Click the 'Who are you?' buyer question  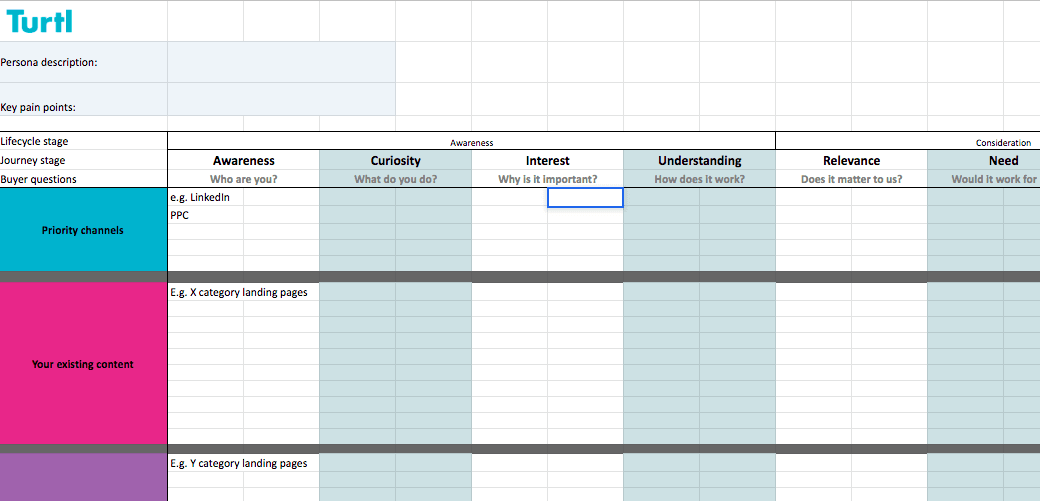point(243,179)
